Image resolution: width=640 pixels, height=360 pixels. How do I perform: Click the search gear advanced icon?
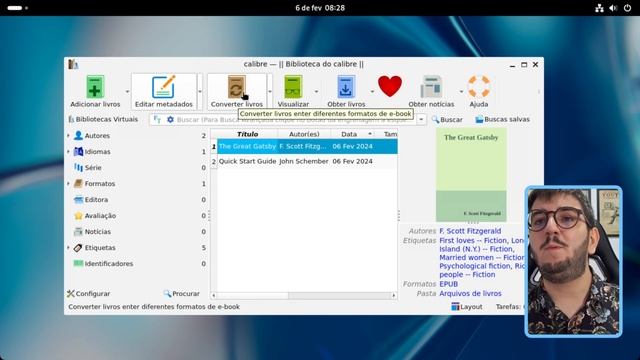(170, 119)
